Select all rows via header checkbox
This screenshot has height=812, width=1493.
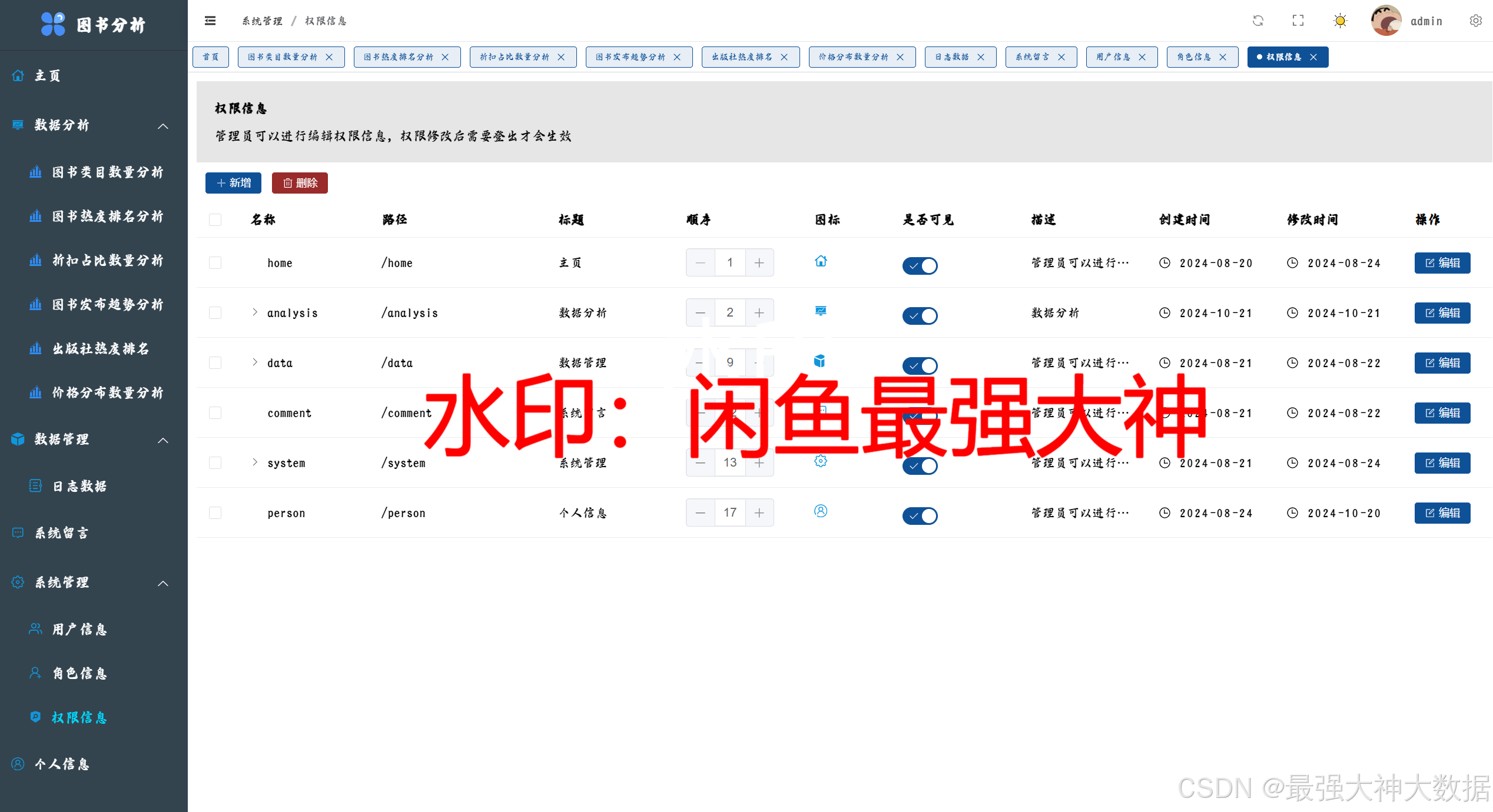click(215, 220)
